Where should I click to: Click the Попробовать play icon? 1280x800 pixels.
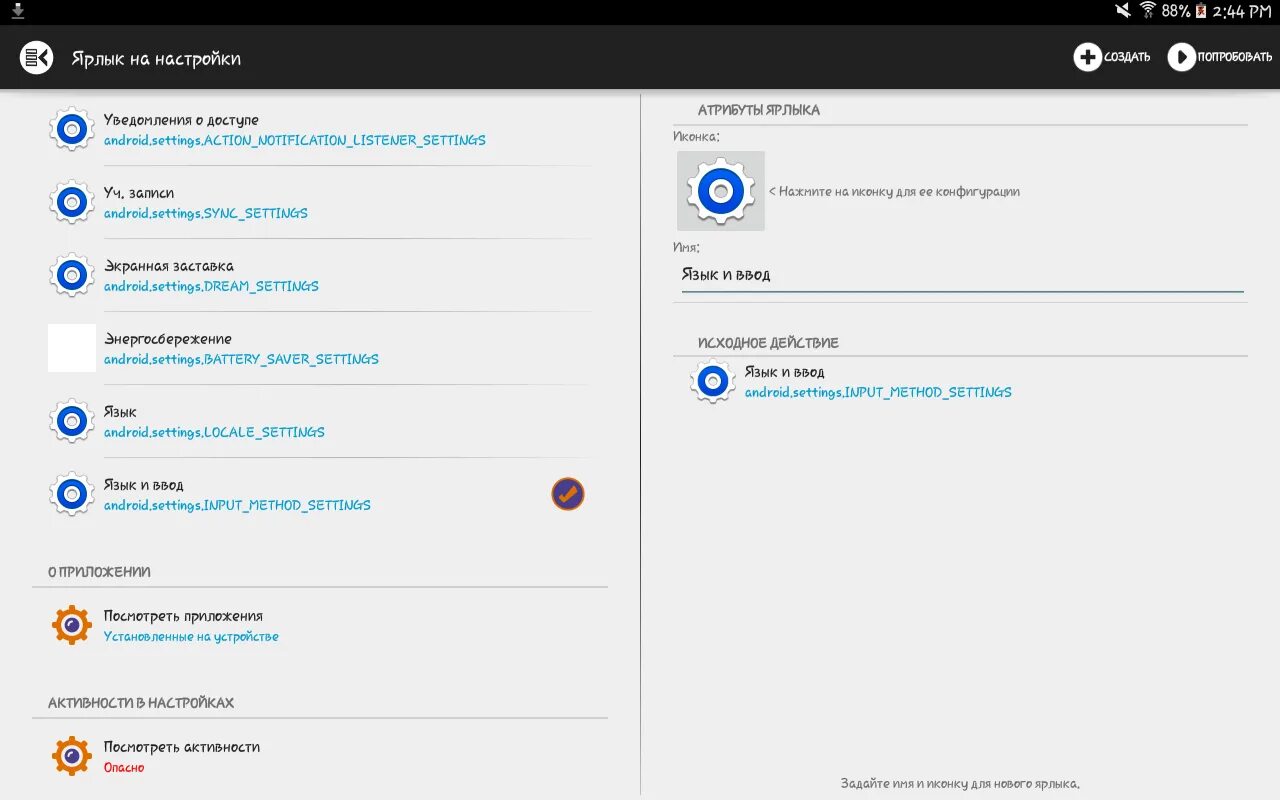click(x=1181, y=57)
